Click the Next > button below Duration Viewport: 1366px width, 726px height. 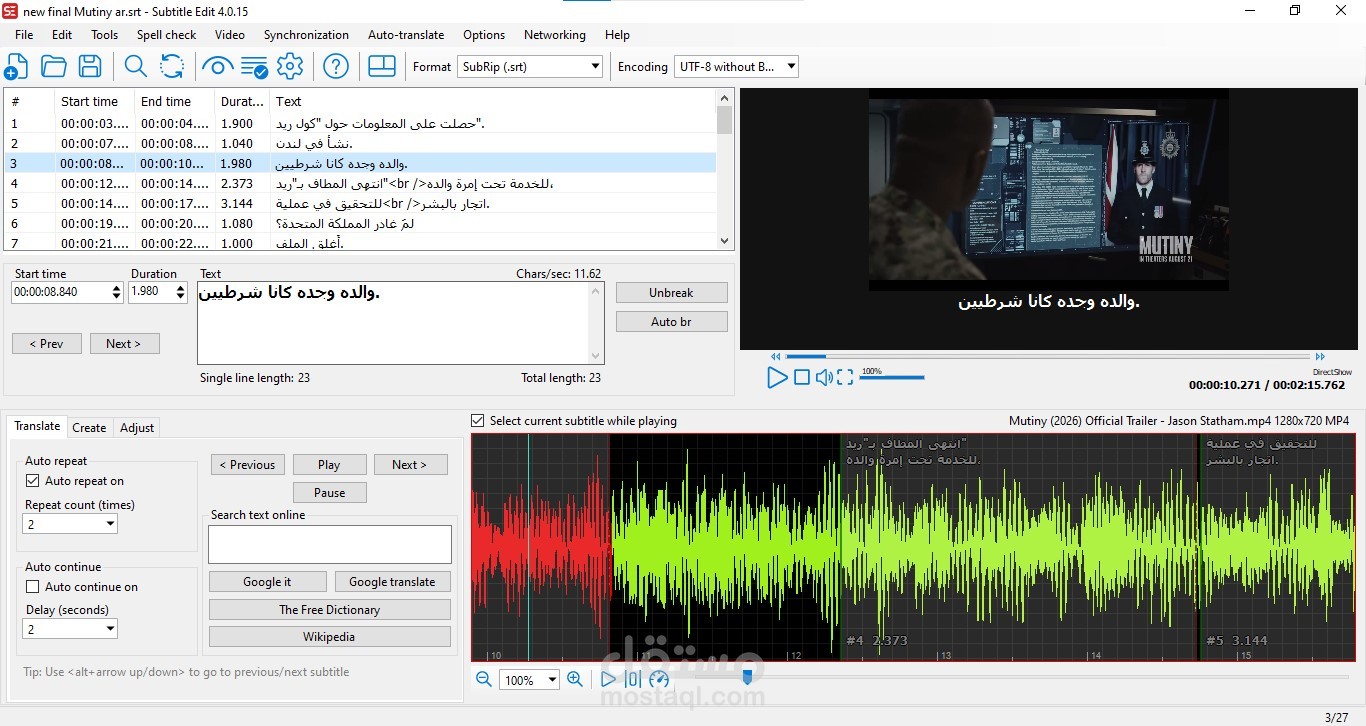(124, 344)
